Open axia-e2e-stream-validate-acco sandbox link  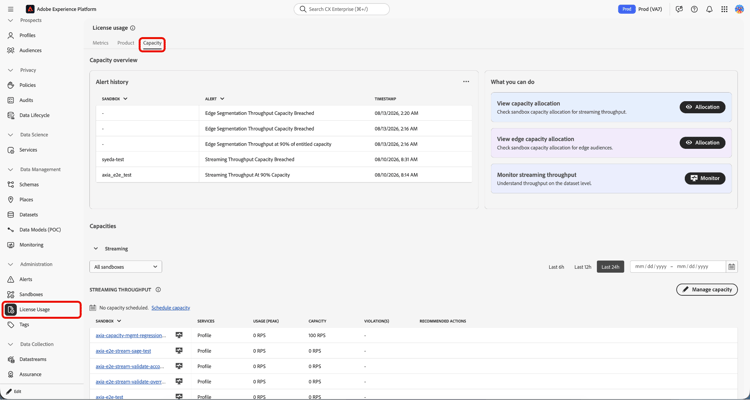(x=130, y=367)
